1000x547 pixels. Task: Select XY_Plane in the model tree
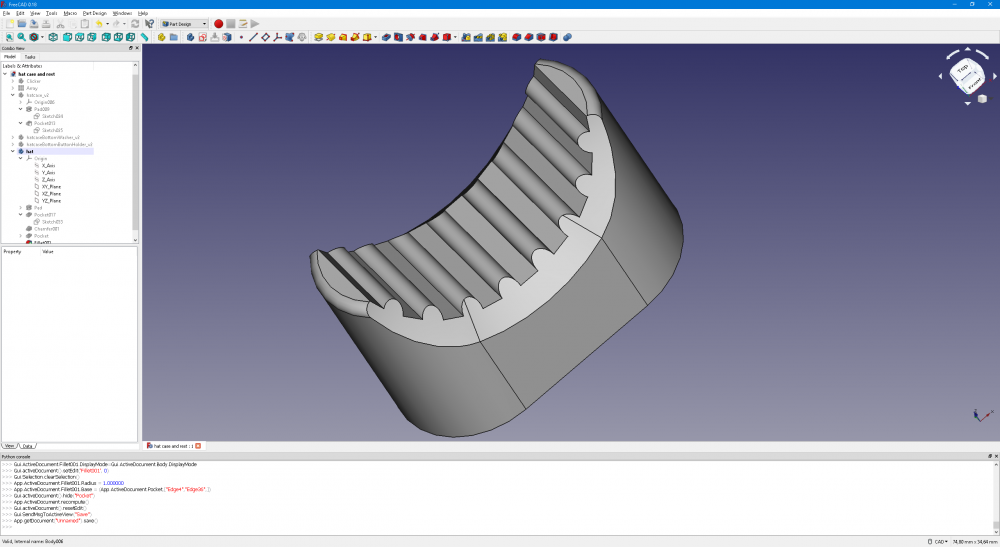(x=52, y=186)
